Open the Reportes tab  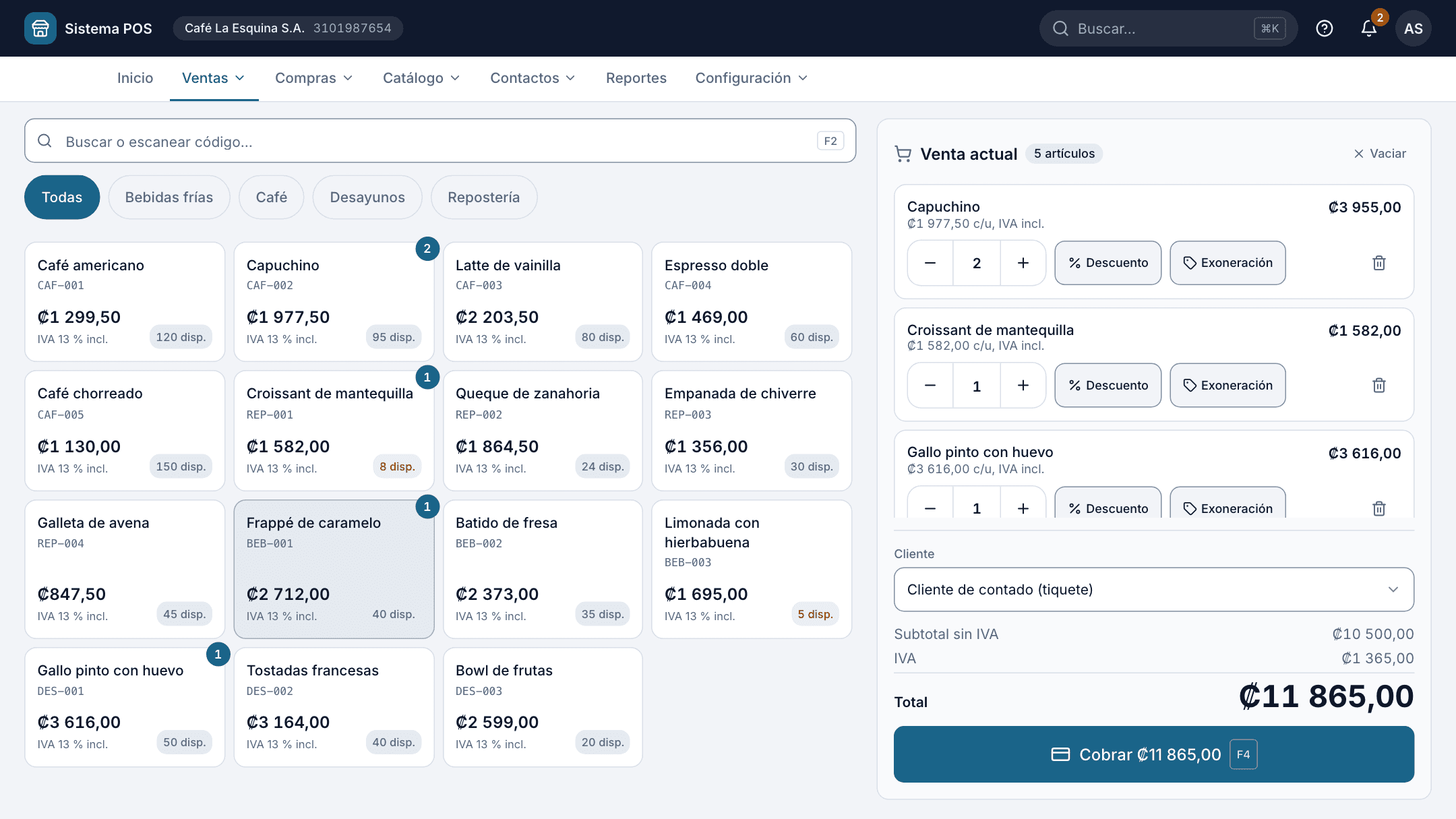pos(636,78)
